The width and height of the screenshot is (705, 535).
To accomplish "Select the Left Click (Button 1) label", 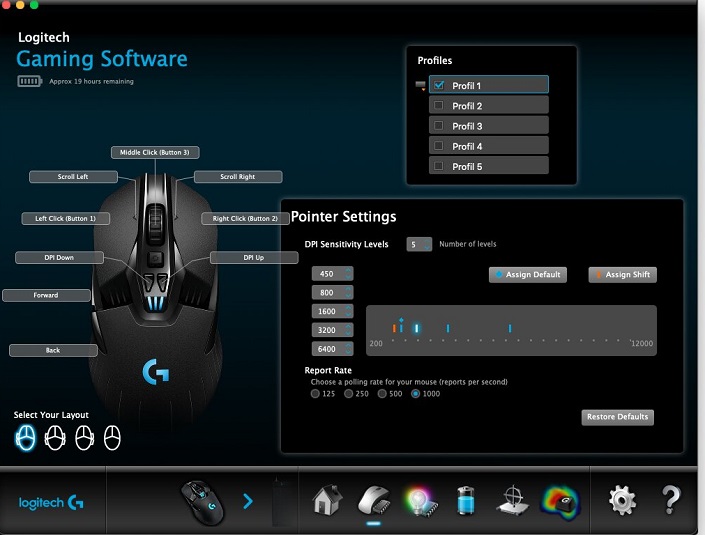I will point(66,218).
